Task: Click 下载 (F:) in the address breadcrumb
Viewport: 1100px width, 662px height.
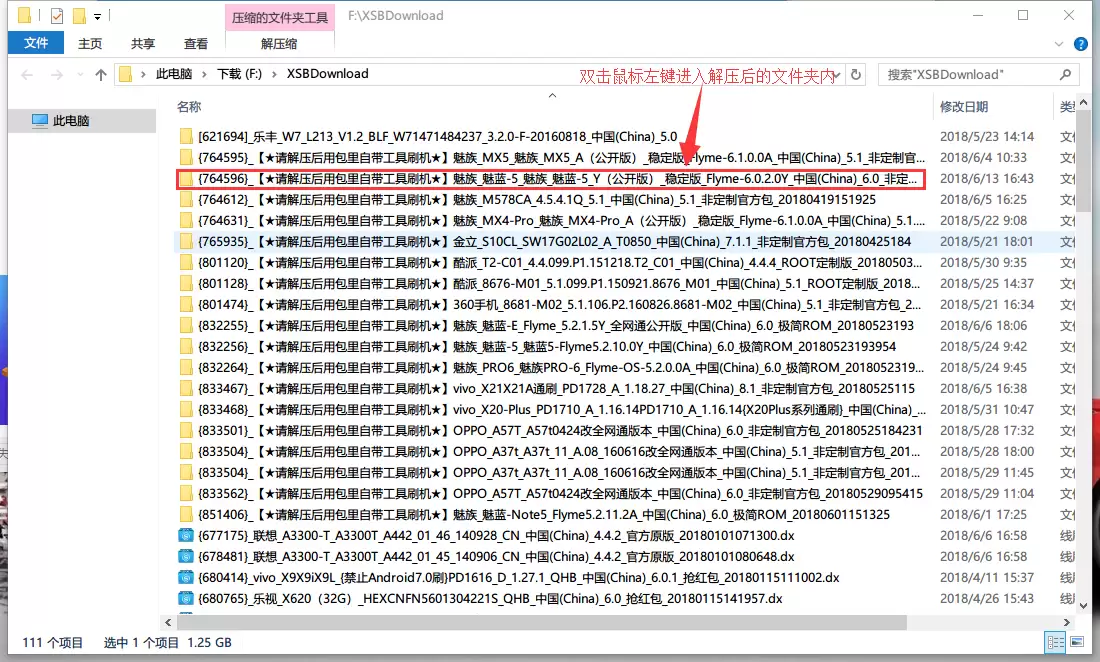Action: tap(239, 74)
